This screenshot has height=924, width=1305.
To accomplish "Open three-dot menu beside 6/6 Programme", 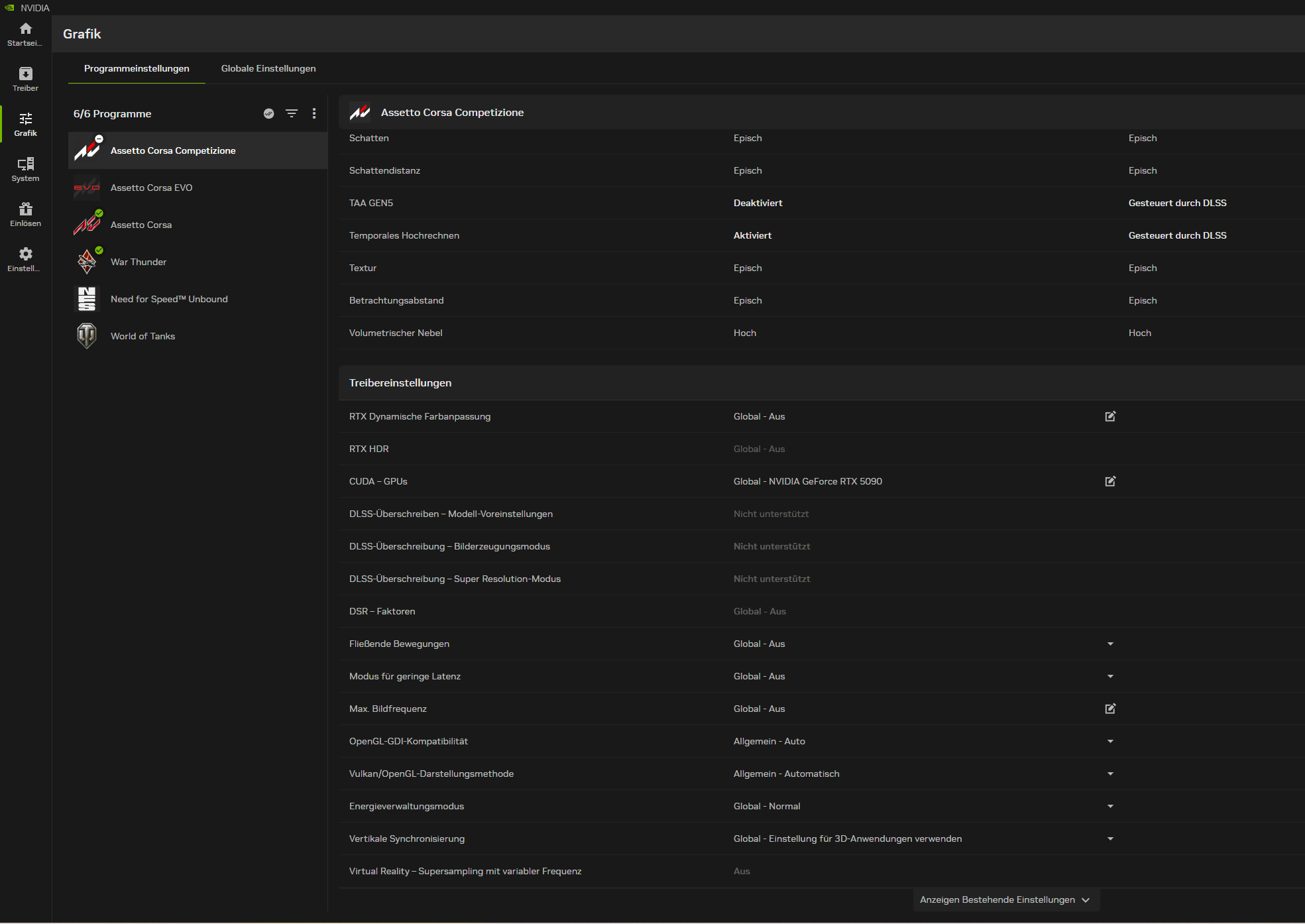I will point(314,113).
